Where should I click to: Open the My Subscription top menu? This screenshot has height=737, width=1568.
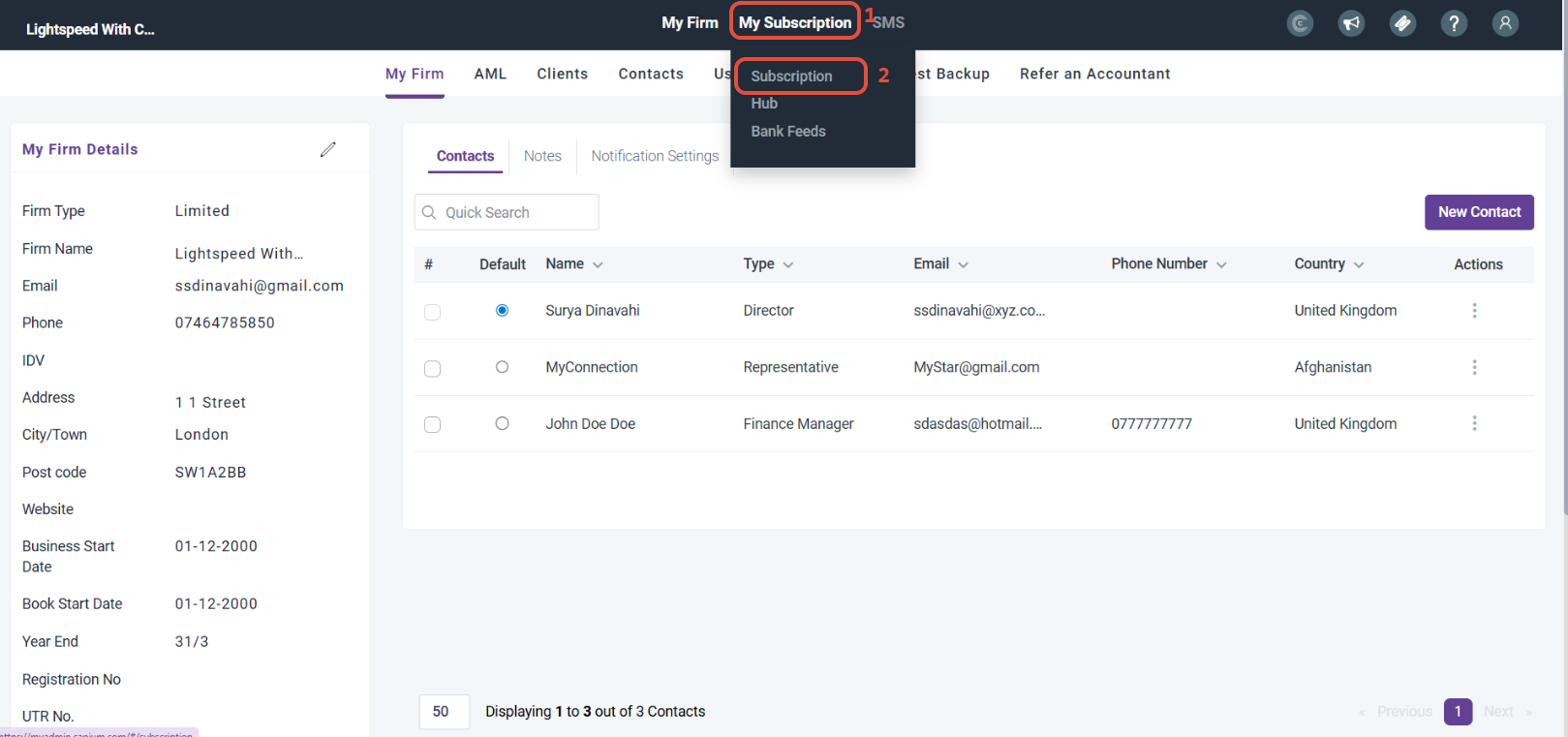(795, 22)
